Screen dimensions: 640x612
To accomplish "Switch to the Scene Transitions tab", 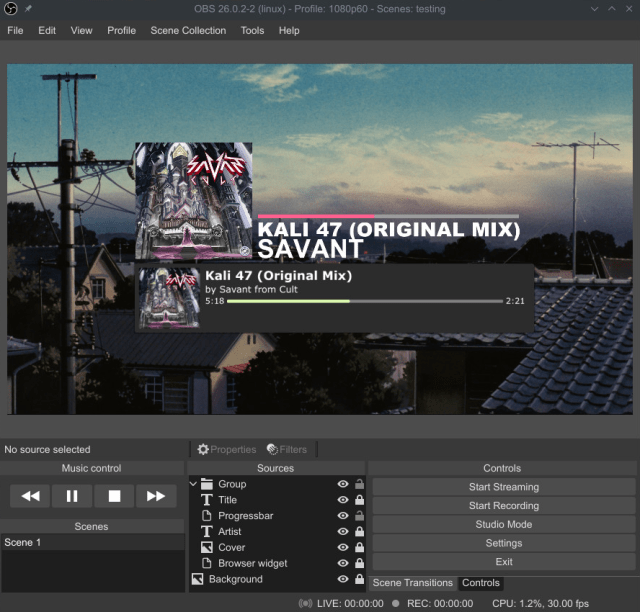I will point(413,583).
